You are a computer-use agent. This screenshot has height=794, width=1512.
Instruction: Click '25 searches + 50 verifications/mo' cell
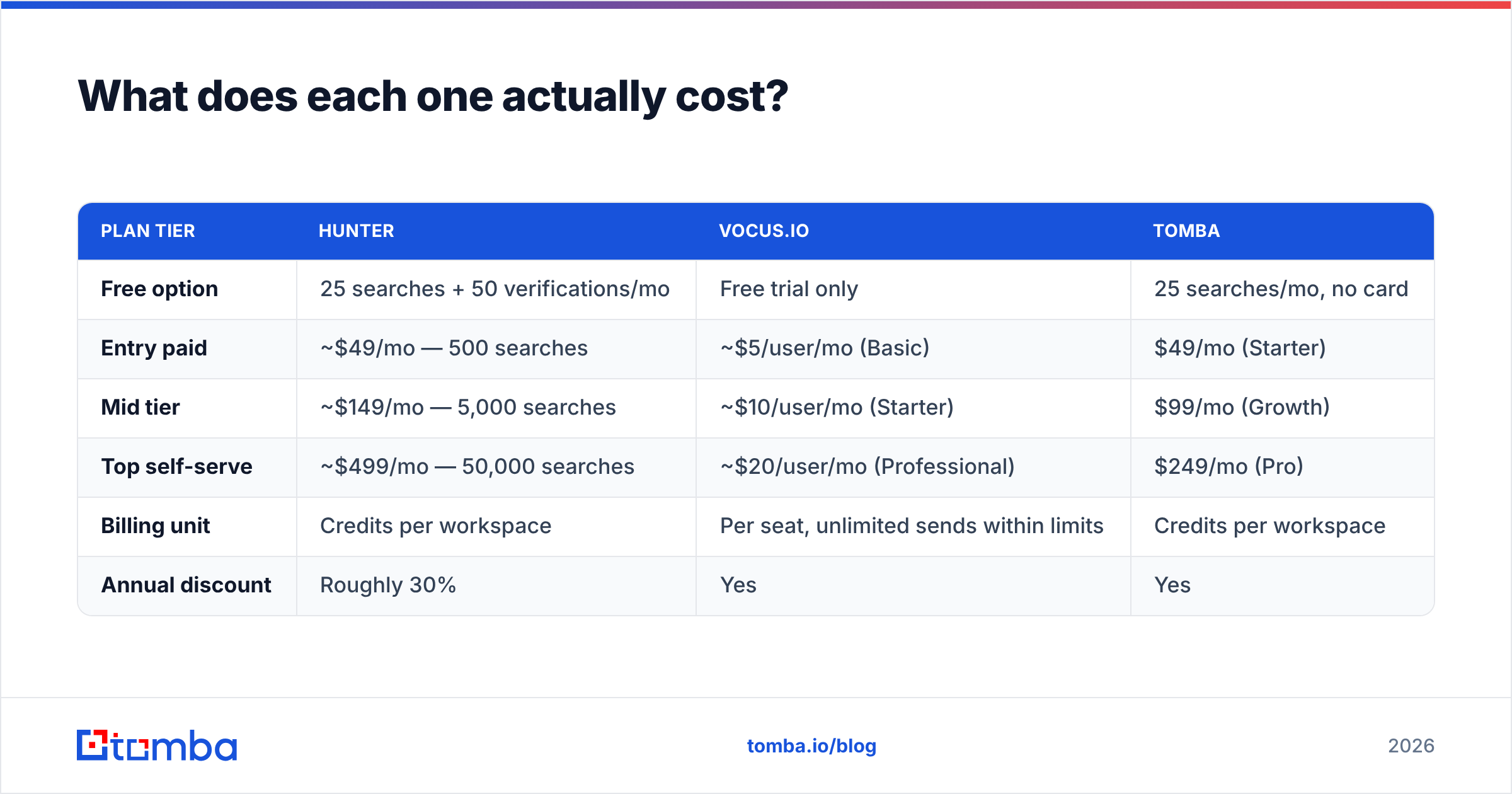[495, 289]
